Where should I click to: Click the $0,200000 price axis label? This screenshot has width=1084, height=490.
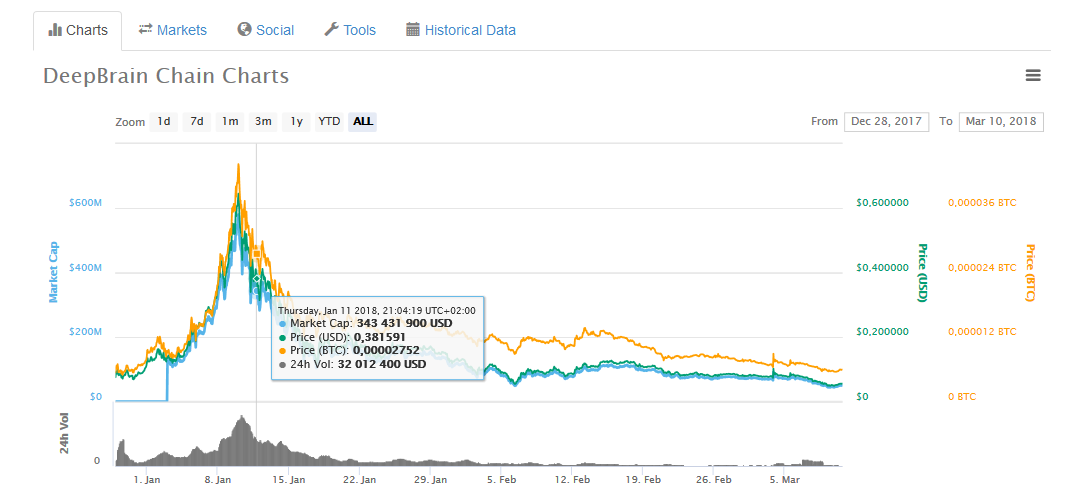[882, 332]
